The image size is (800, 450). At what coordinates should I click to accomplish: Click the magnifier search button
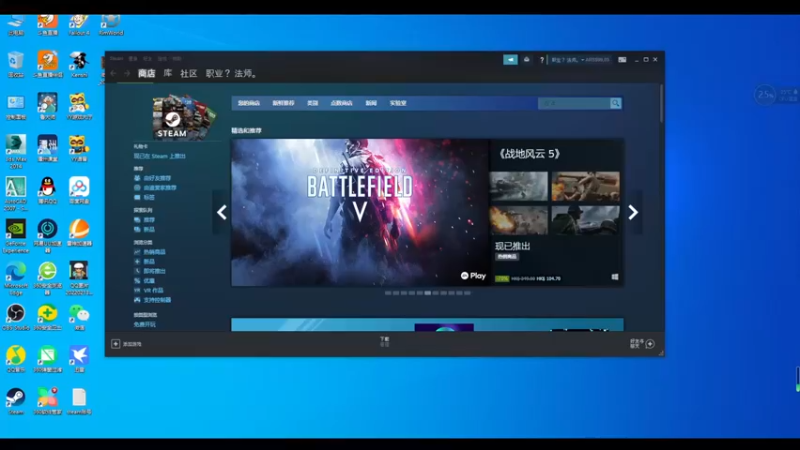point(616,103)
